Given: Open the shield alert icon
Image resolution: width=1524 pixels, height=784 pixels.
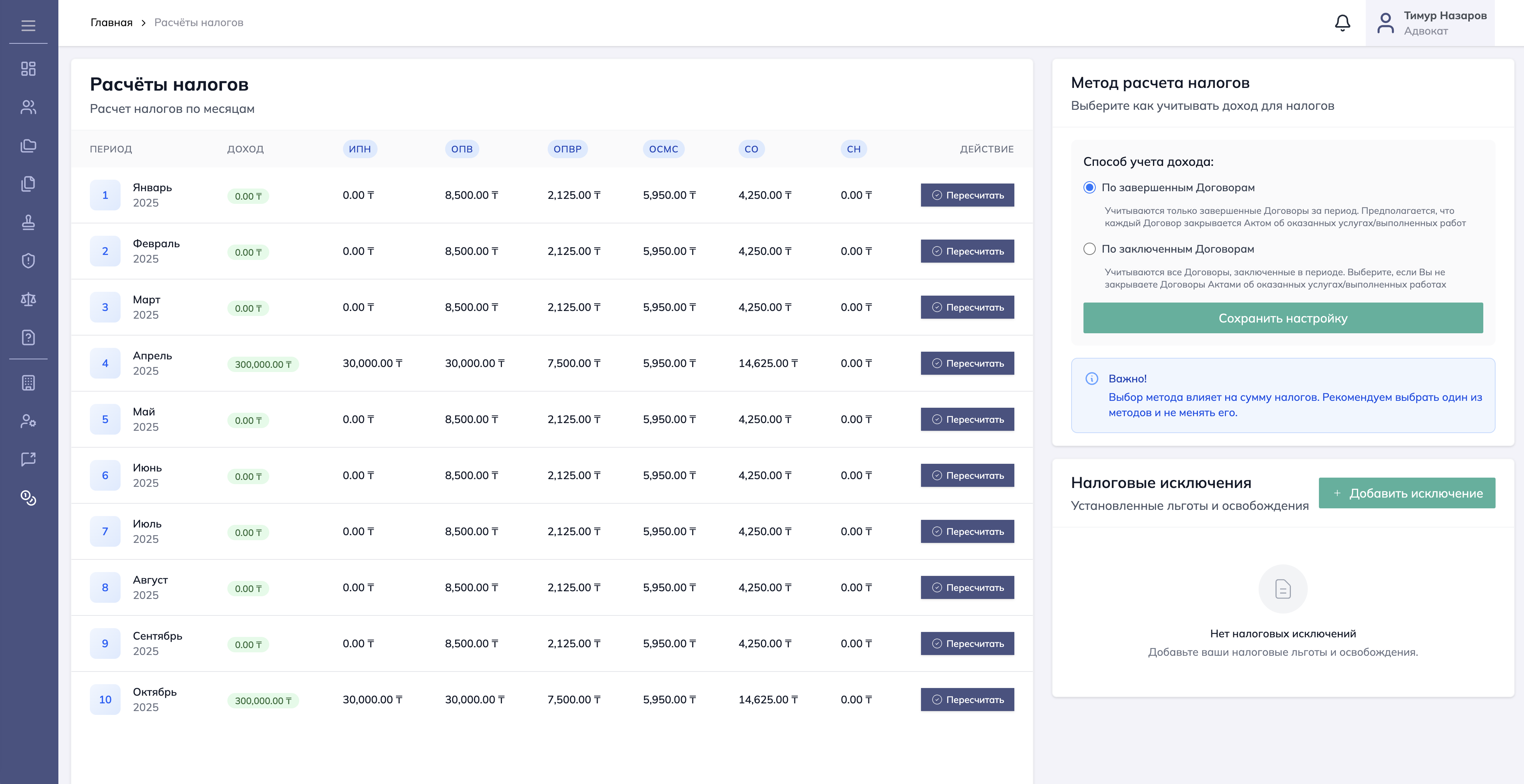Looking at the screenshot, I should [x=28, y=261].
